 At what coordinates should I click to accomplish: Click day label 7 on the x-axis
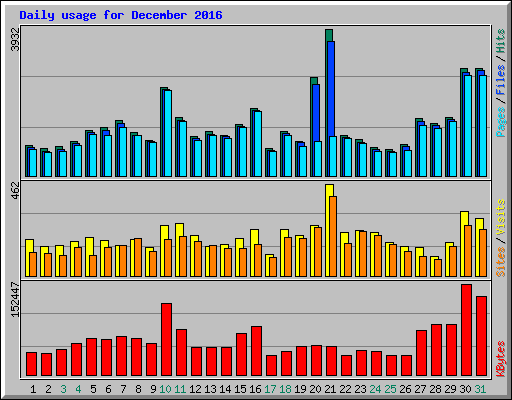(x=123, y=389)
